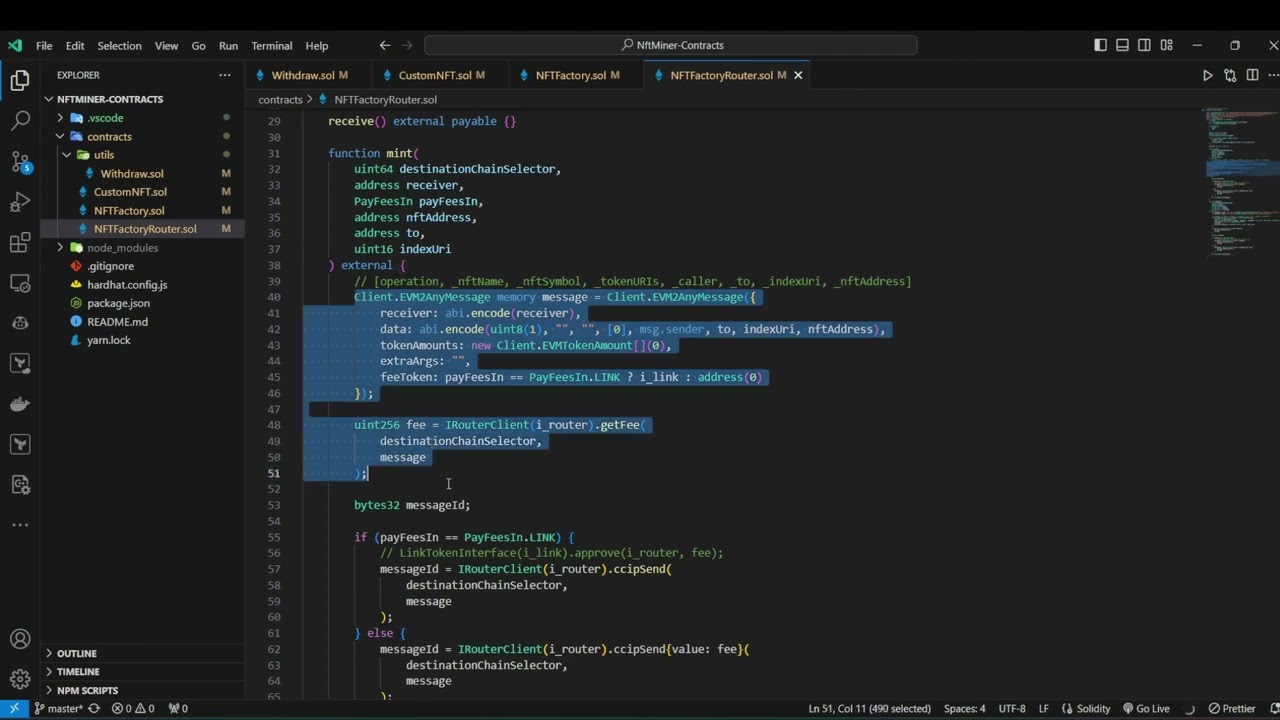Viewport: 1280px width, 720px height.
Task: Open the Manage gear icon
Action: tap(20, 680)
